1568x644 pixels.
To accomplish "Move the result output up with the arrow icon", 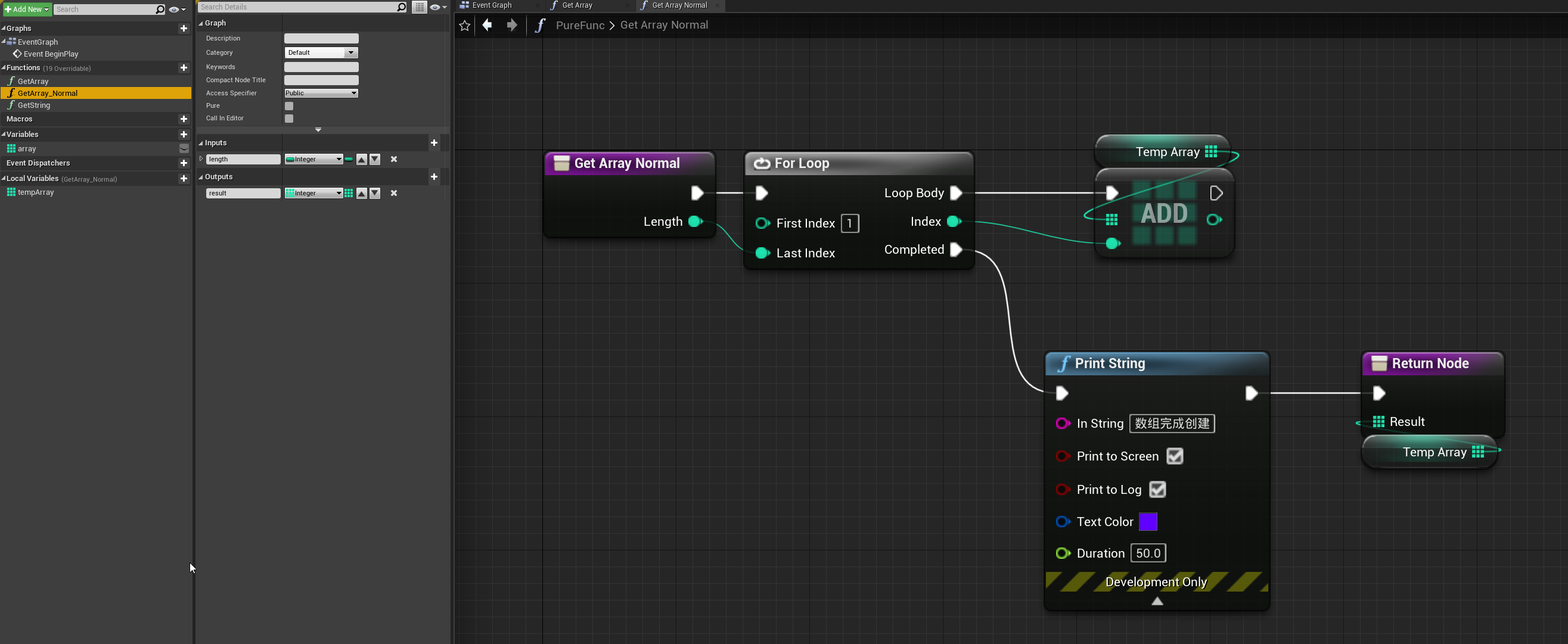I will pos(361,193).
